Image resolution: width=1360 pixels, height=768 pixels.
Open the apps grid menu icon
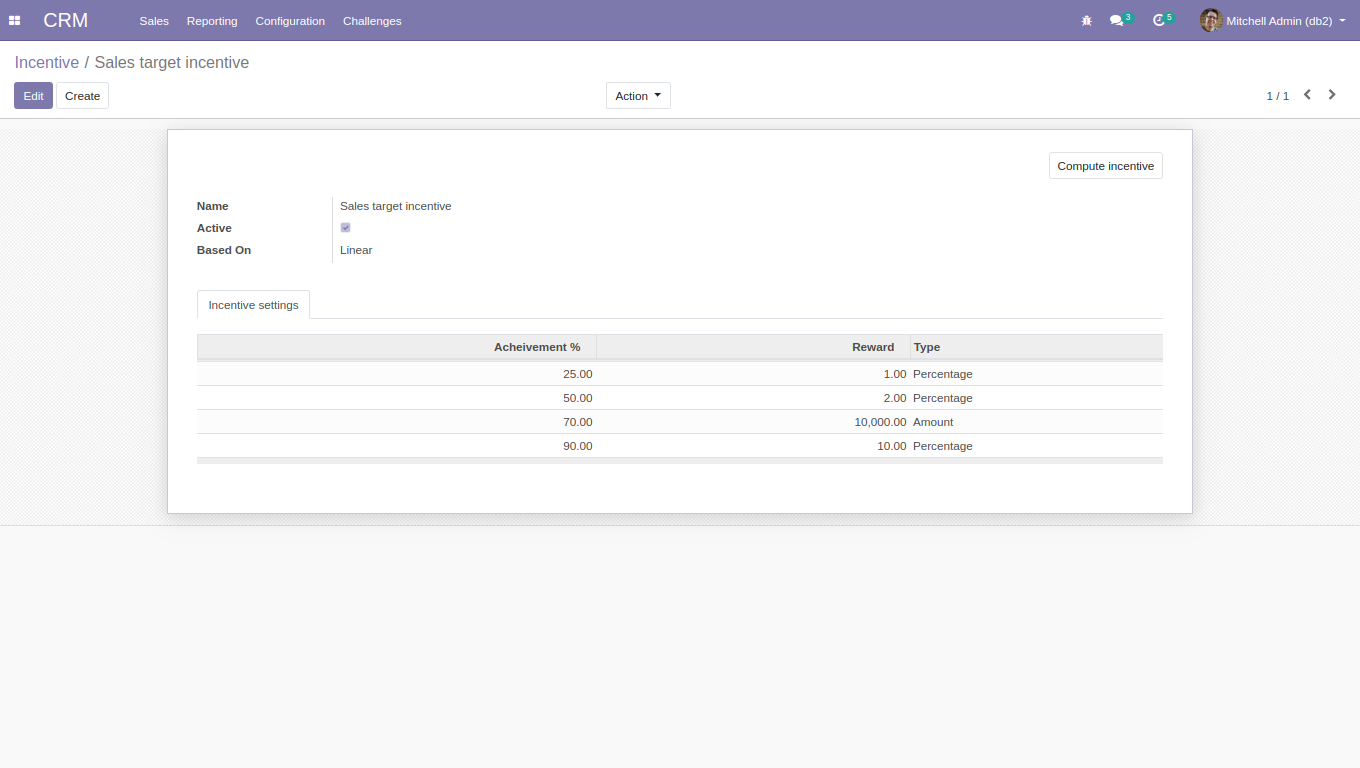pos(15,21)
